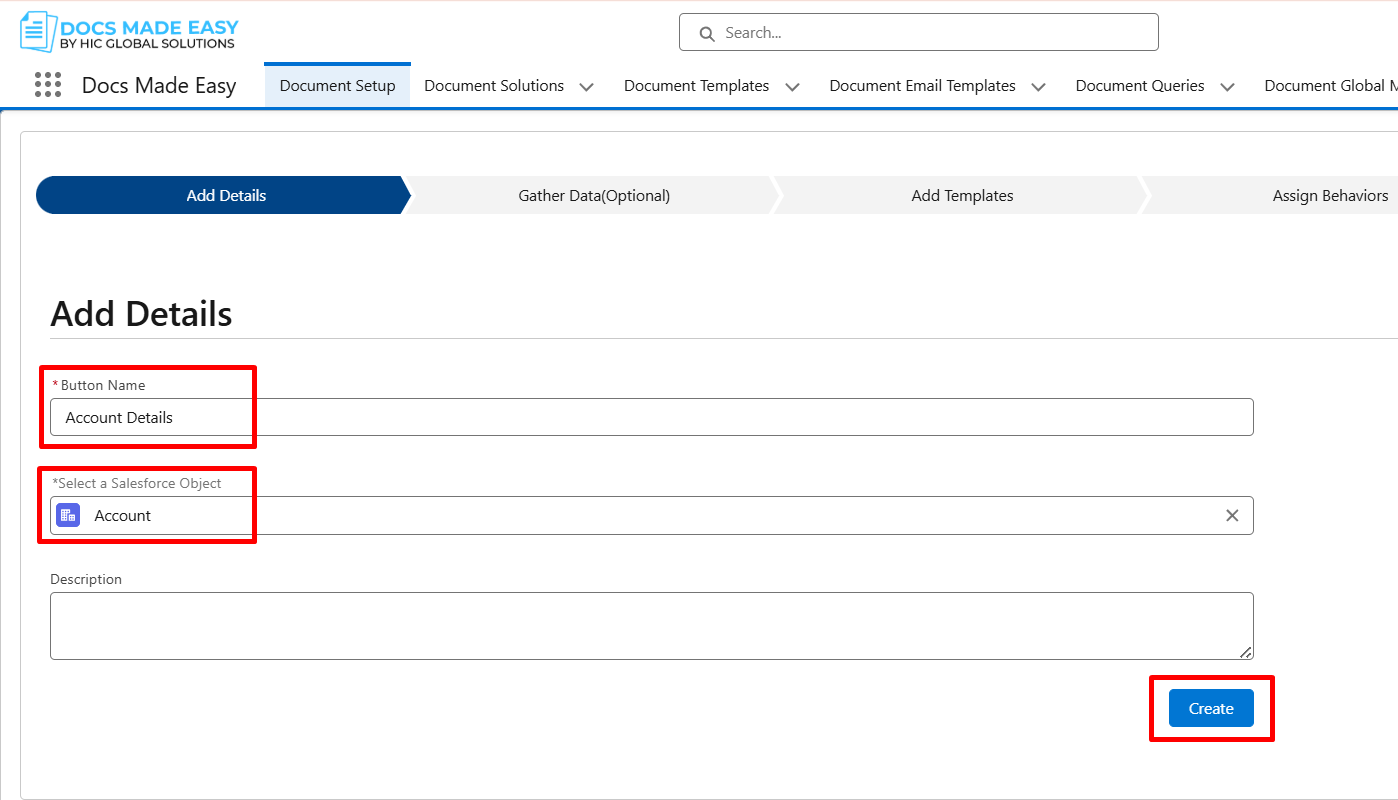Focus the global Search box
This screenshot has height=800, width=1398.
coord(930,33)
